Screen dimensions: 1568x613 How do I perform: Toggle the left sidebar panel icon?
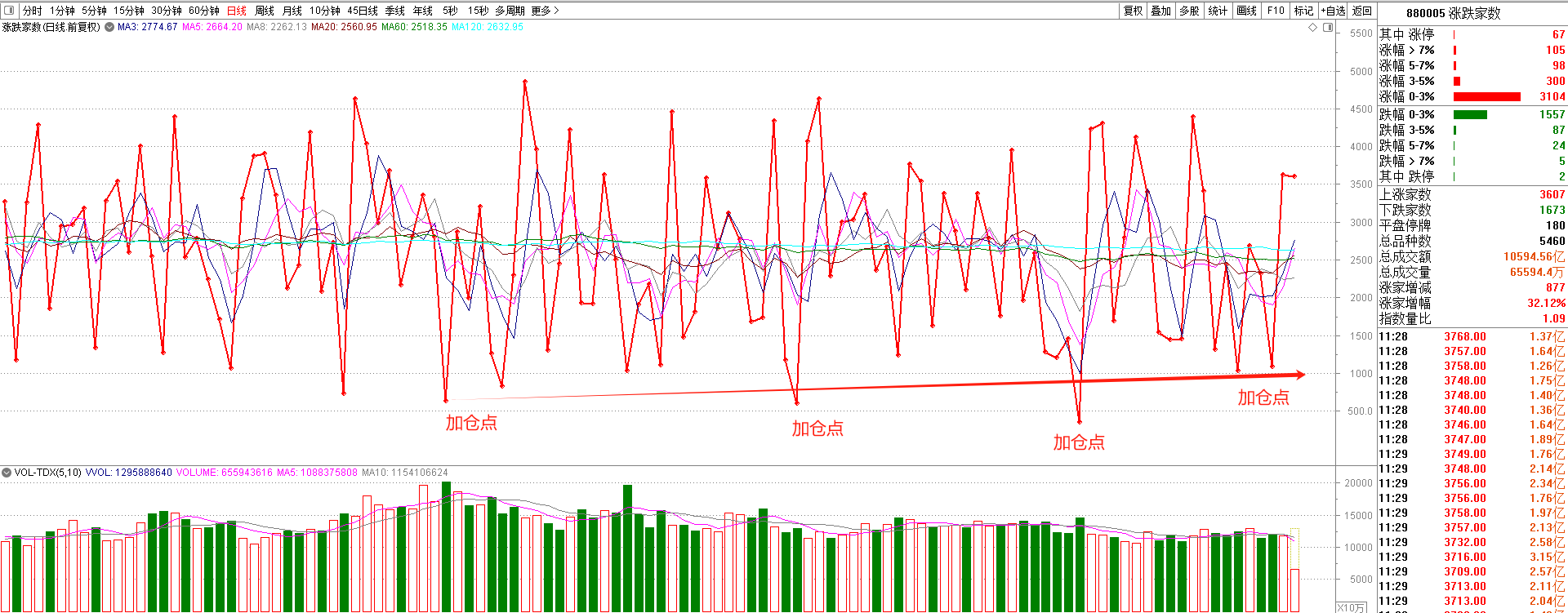(9, 11)
